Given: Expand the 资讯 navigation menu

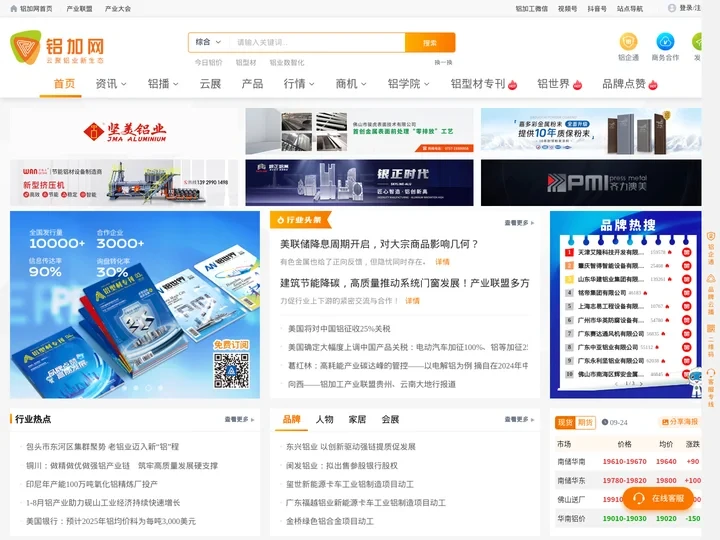Looking at the screenshot, I should (x=111, y=84).
